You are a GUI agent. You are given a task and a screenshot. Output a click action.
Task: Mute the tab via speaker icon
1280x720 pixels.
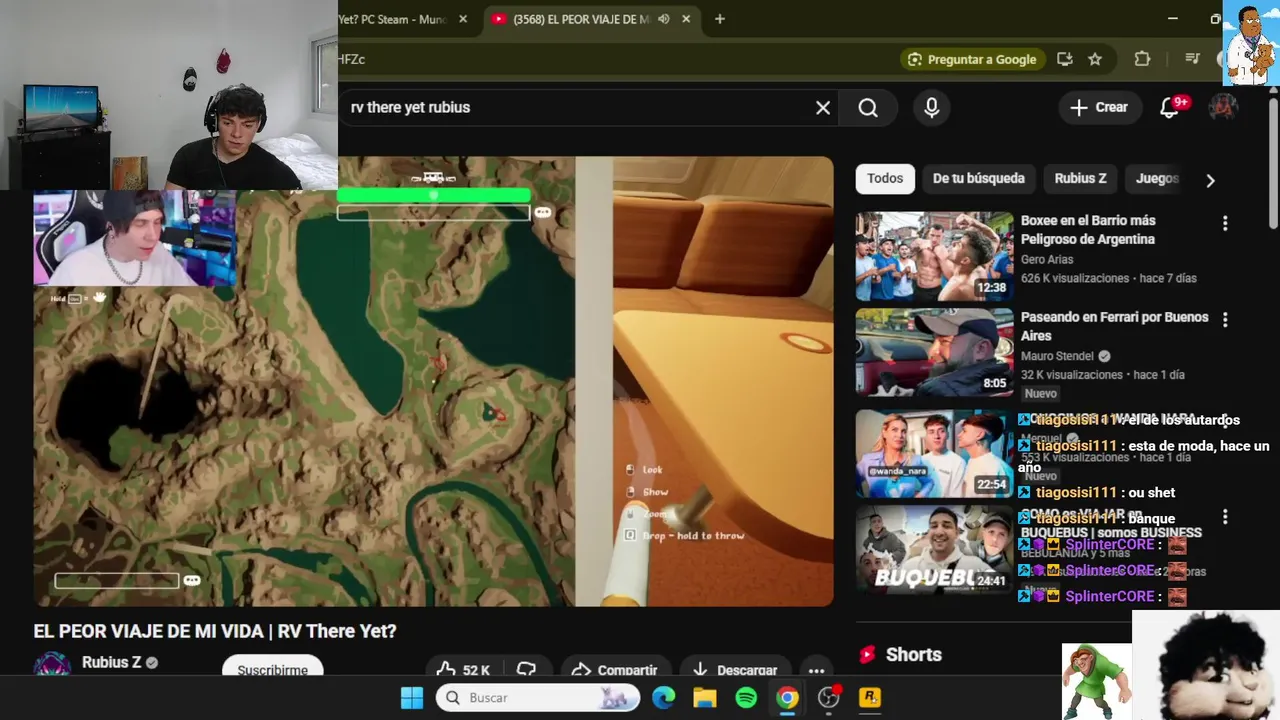[x=663, y=19]
